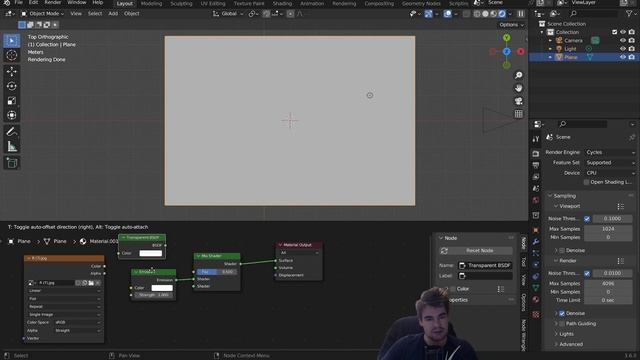
Task: Click the properties search field
Action: tap(582, 124)
